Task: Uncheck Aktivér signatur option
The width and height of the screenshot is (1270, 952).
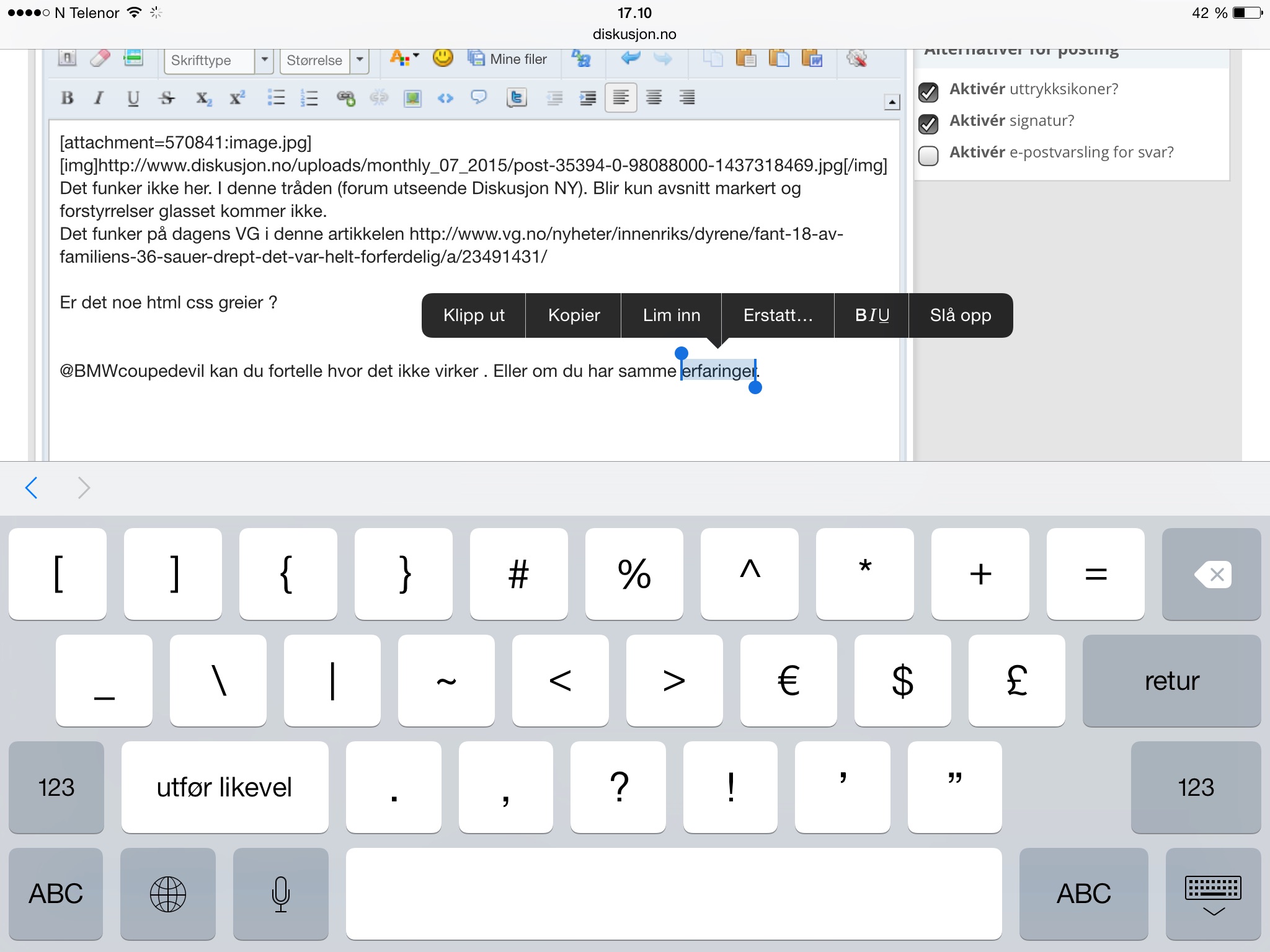Action: click(928, 123)
